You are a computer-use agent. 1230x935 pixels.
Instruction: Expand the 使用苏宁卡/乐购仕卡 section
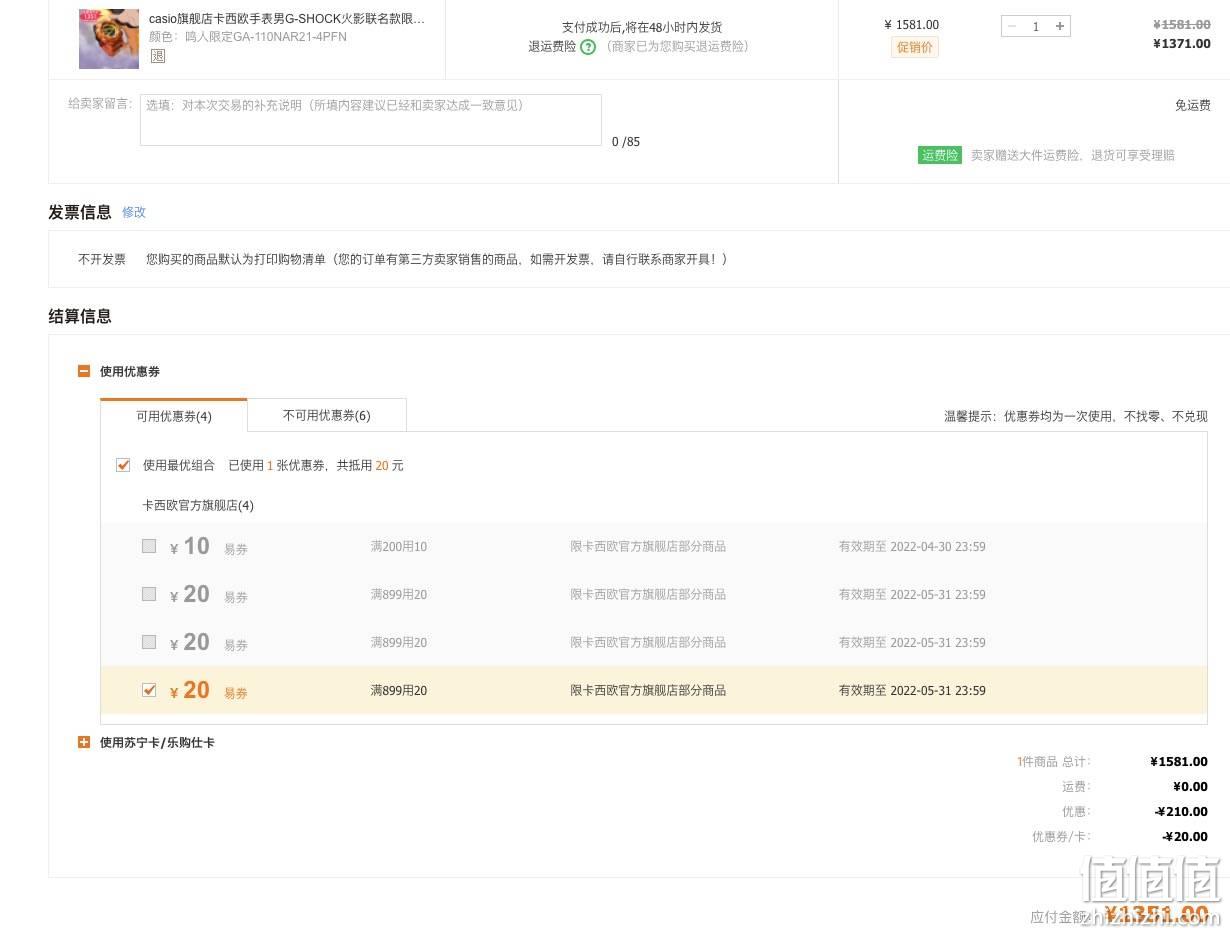tap(84, 742)
